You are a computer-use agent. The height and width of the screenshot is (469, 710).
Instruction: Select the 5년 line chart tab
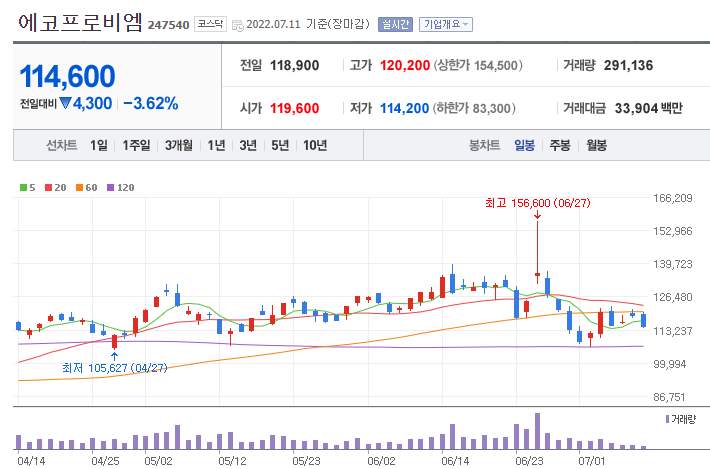click(x=280, y=145)
